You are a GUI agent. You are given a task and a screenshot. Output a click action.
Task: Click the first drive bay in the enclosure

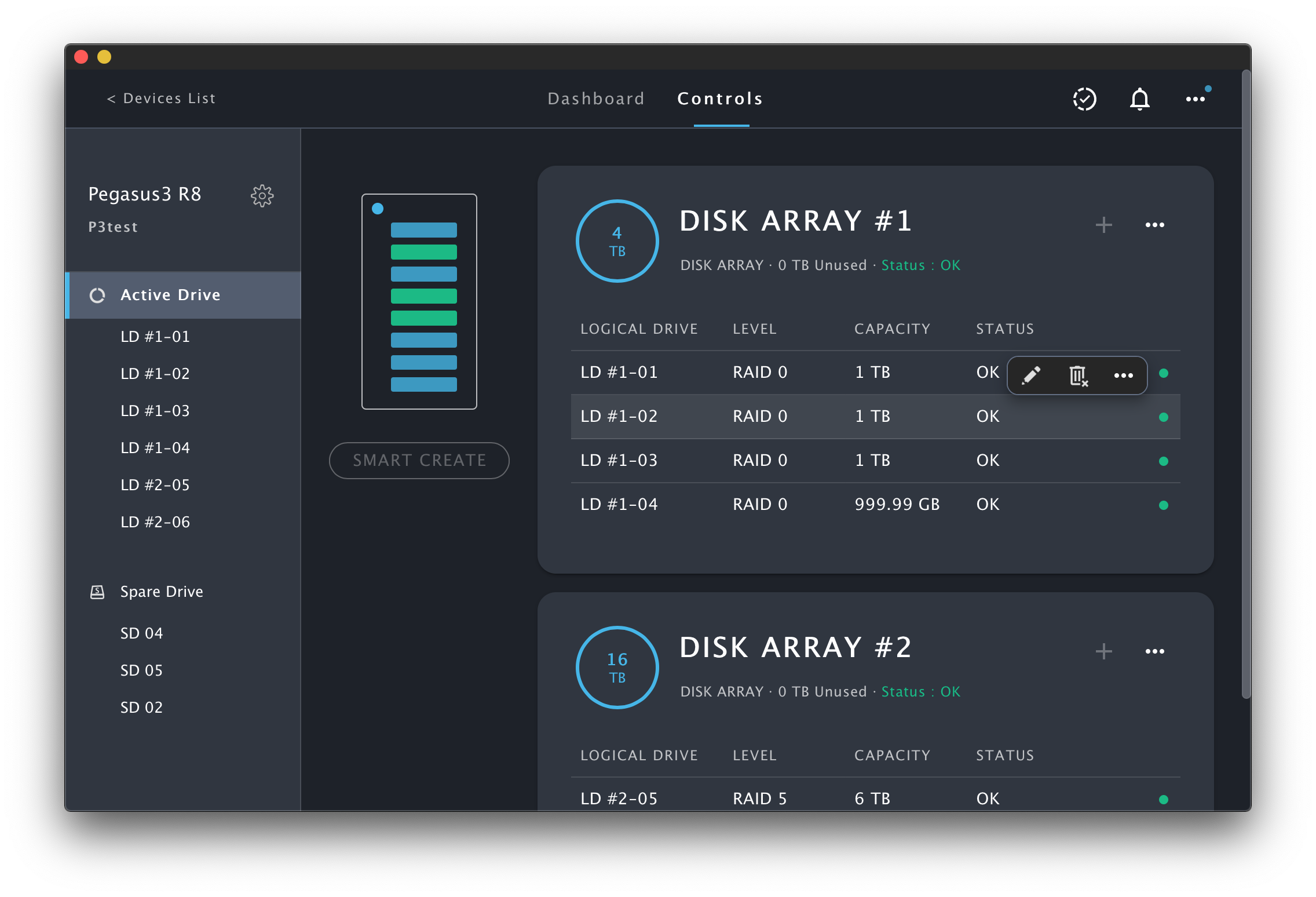[x=424, y=230]
